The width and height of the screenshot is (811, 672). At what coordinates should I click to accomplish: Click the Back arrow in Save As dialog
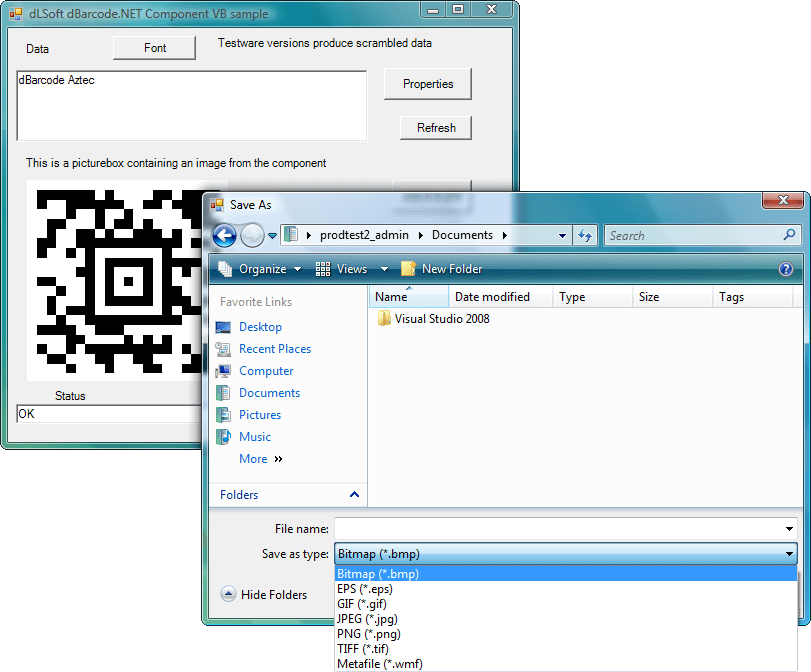pyautogui.click(x=224, y=236)
